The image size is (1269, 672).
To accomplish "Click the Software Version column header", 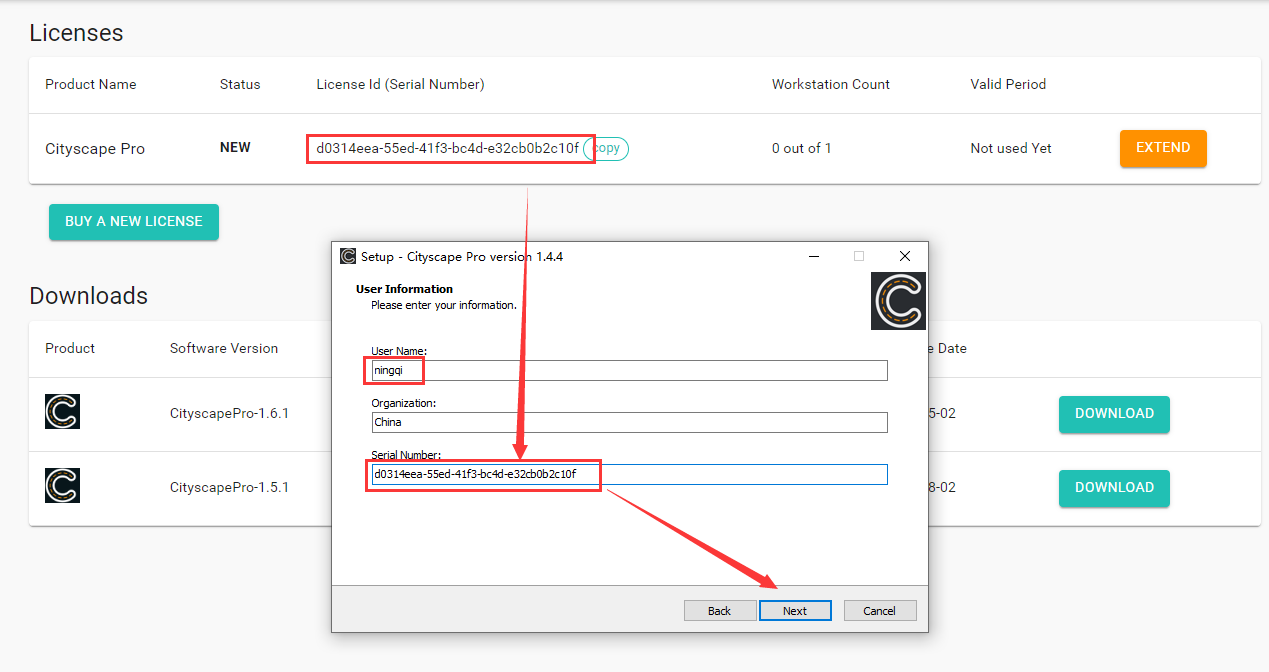I will [x=224, y=348].
